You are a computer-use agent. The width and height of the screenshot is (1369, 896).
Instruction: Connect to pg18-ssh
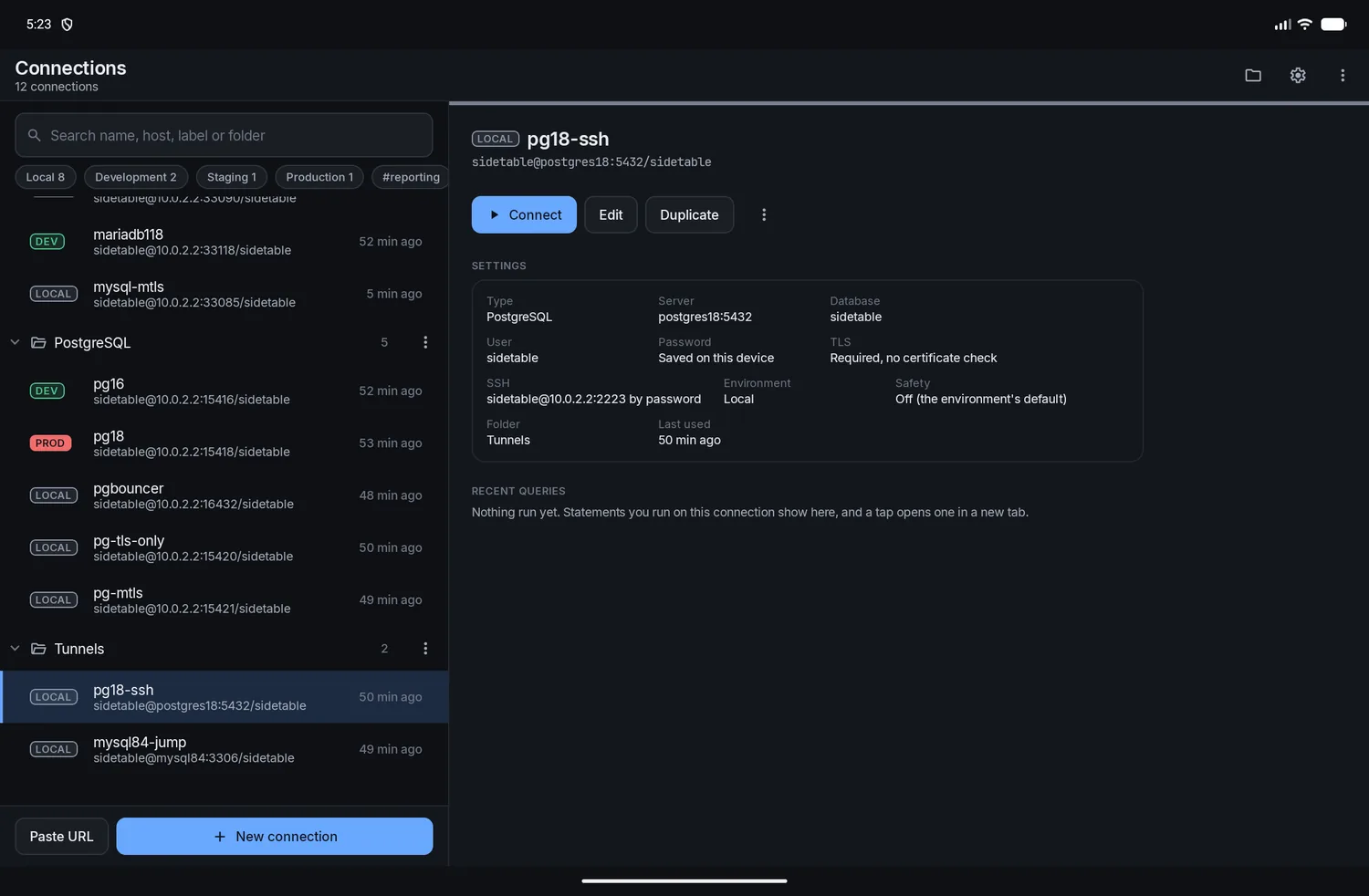click(524, 214)
